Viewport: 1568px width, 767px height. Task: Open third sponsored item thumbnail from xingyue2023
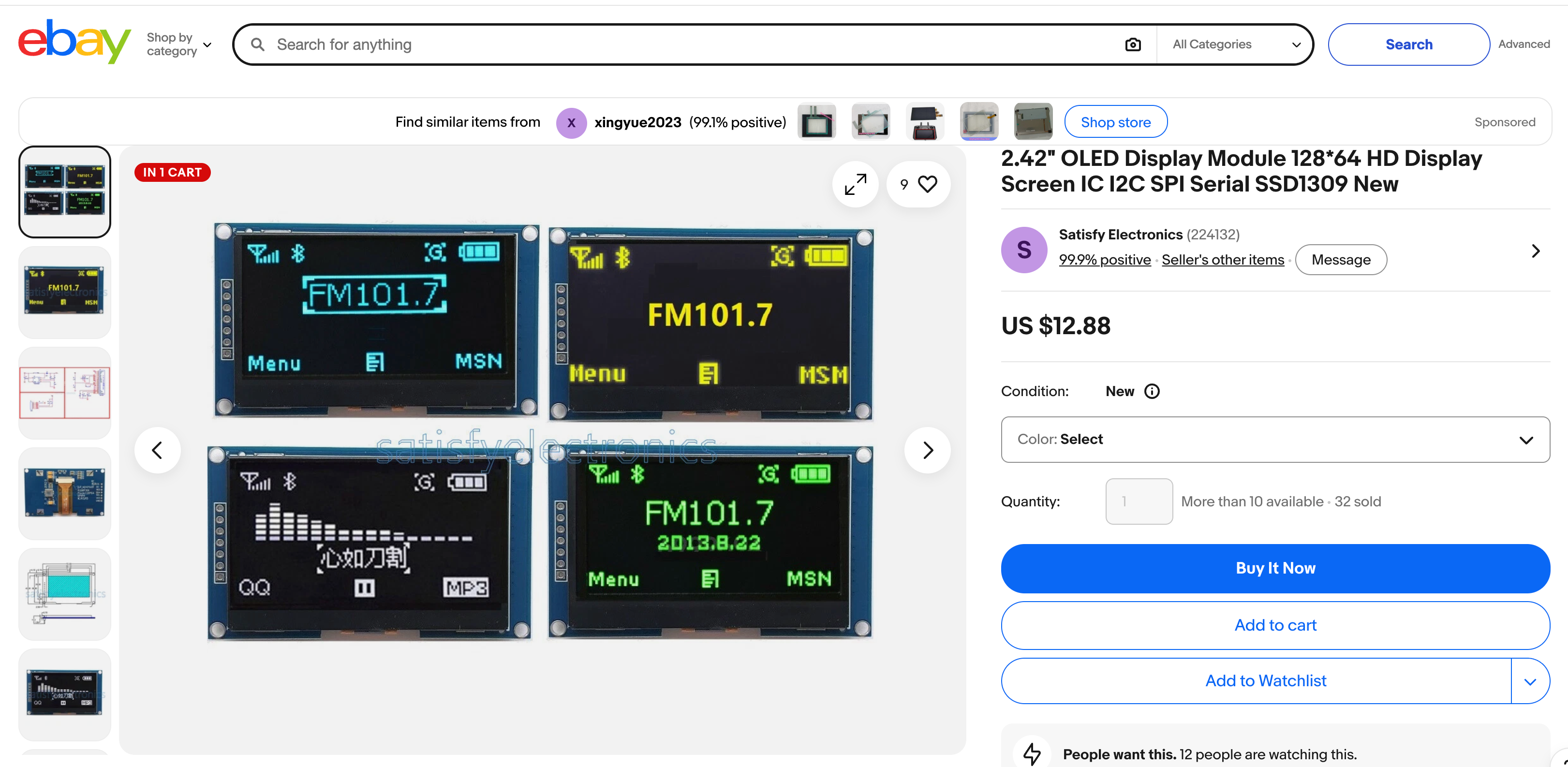pos(925,122)
